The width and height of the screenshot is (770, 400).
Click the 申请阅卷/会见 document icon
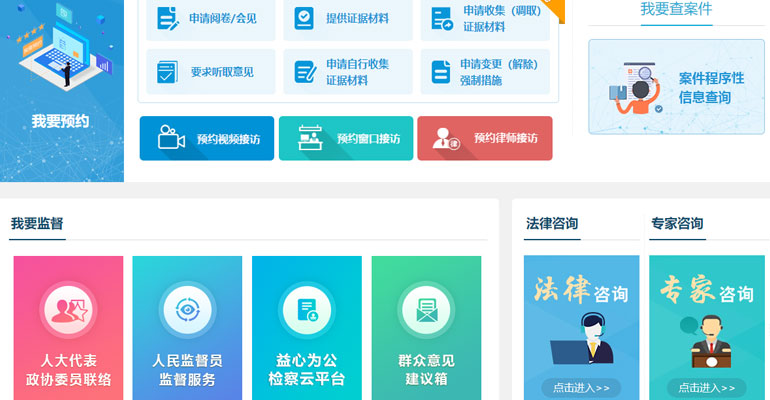167,19
